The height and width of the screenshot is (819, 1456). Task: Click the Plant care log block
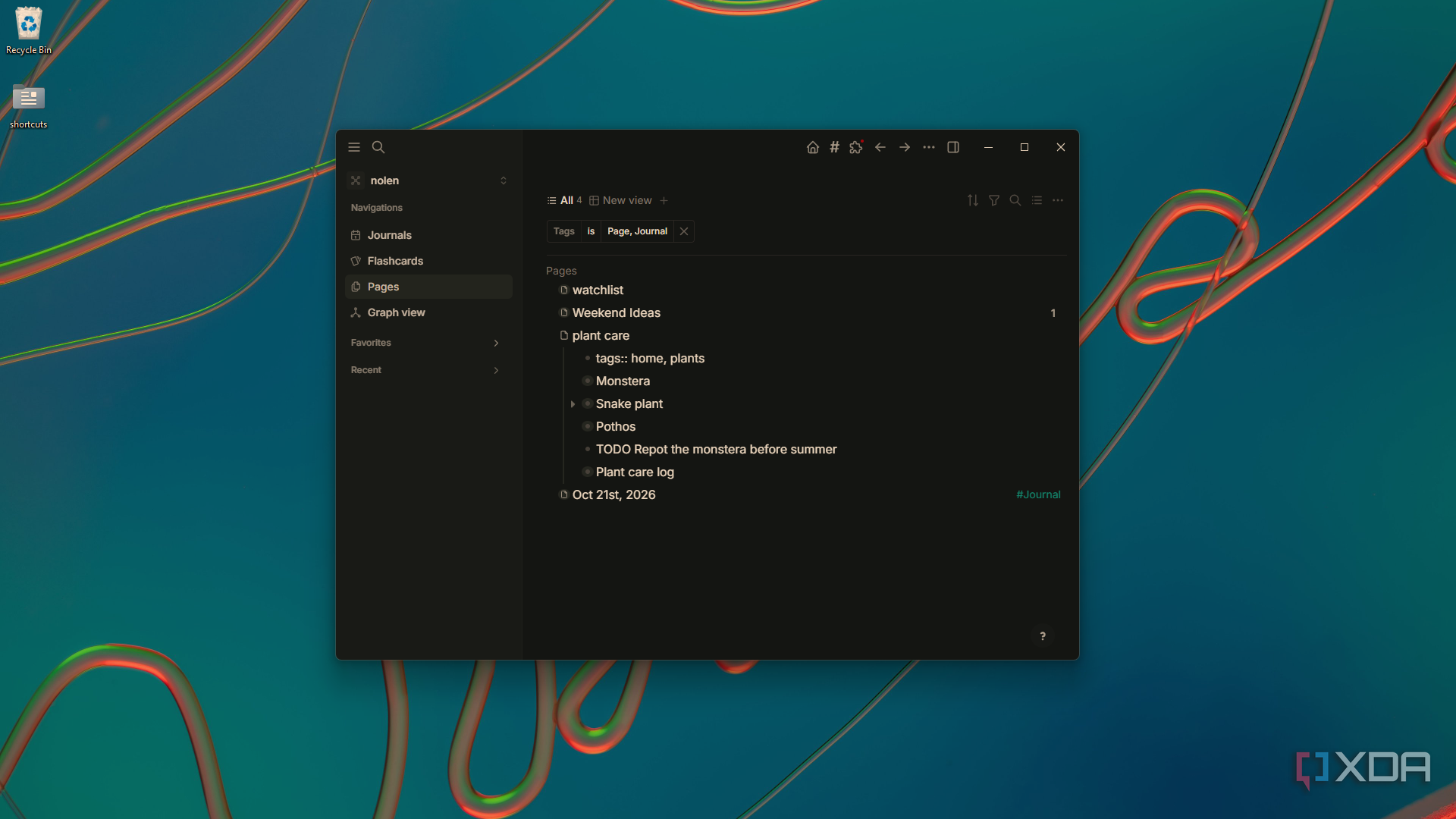635,472
